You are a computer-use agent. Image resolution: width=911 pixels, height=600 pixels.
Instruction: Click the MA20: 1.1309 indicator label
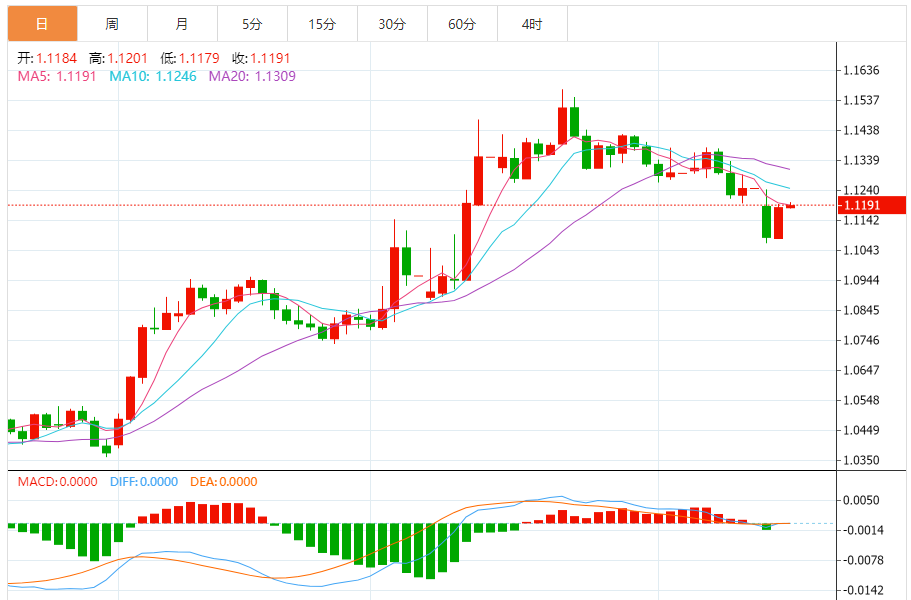pos(252,76)
